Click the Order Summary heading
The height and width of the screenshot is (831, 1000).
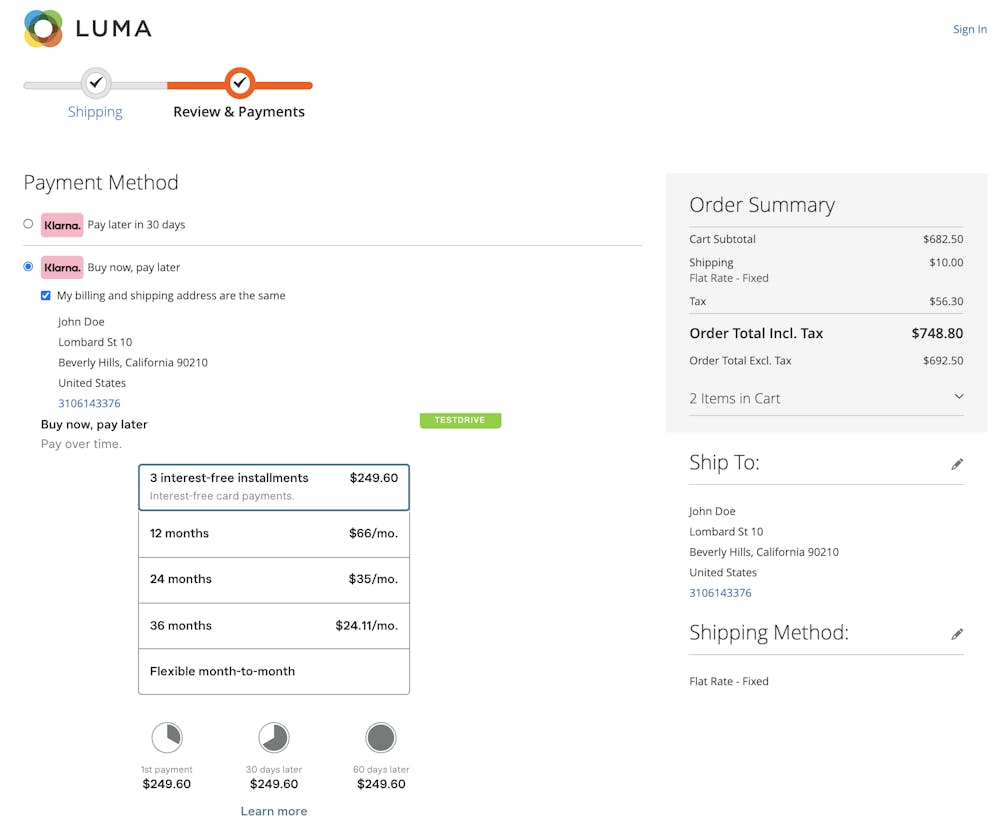click(761, 205)
